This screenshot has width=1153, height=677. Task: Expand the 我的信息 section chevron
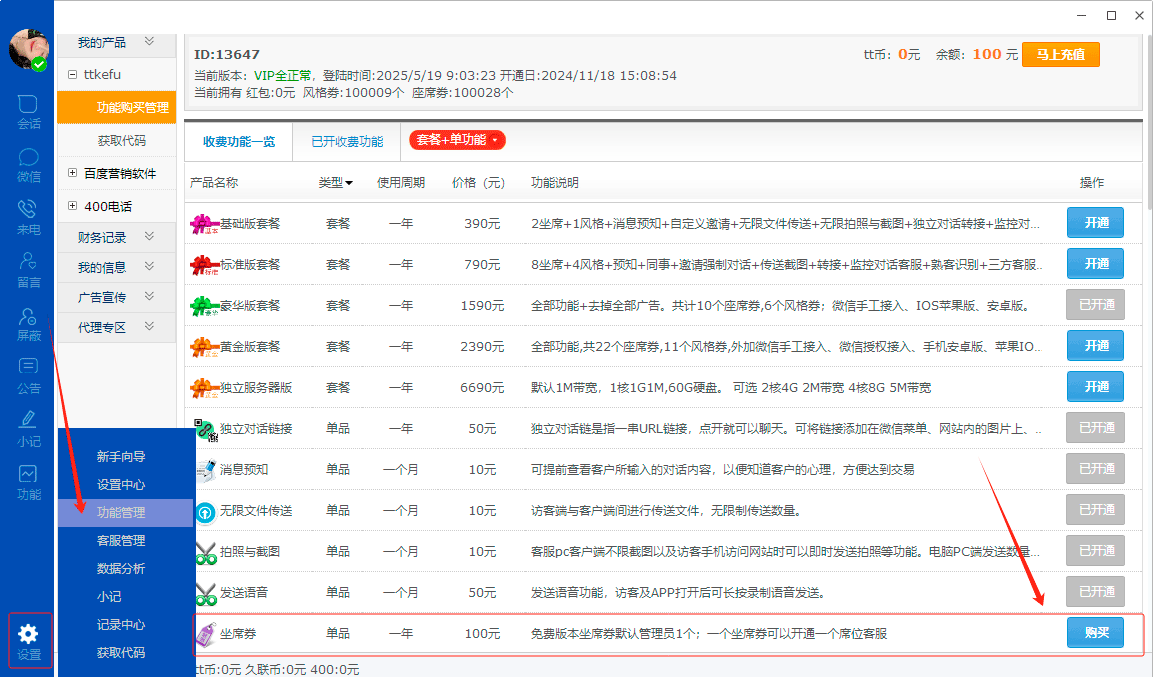click(149, 266)
